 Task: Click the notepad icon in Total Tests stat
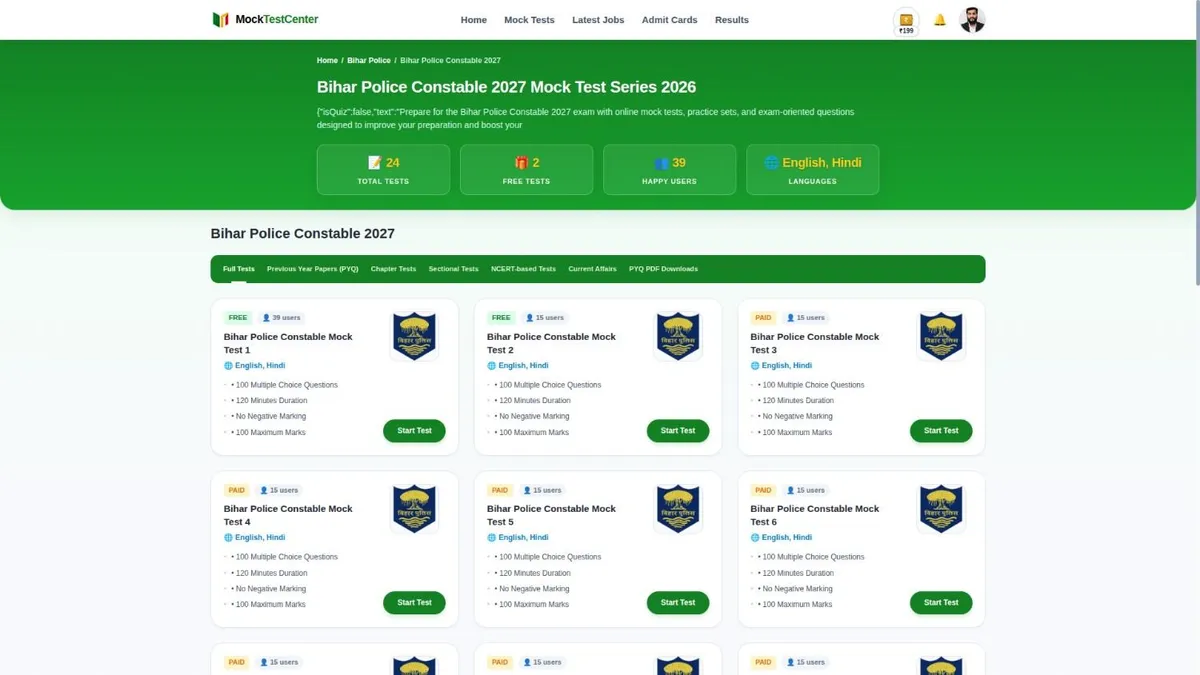375,162
